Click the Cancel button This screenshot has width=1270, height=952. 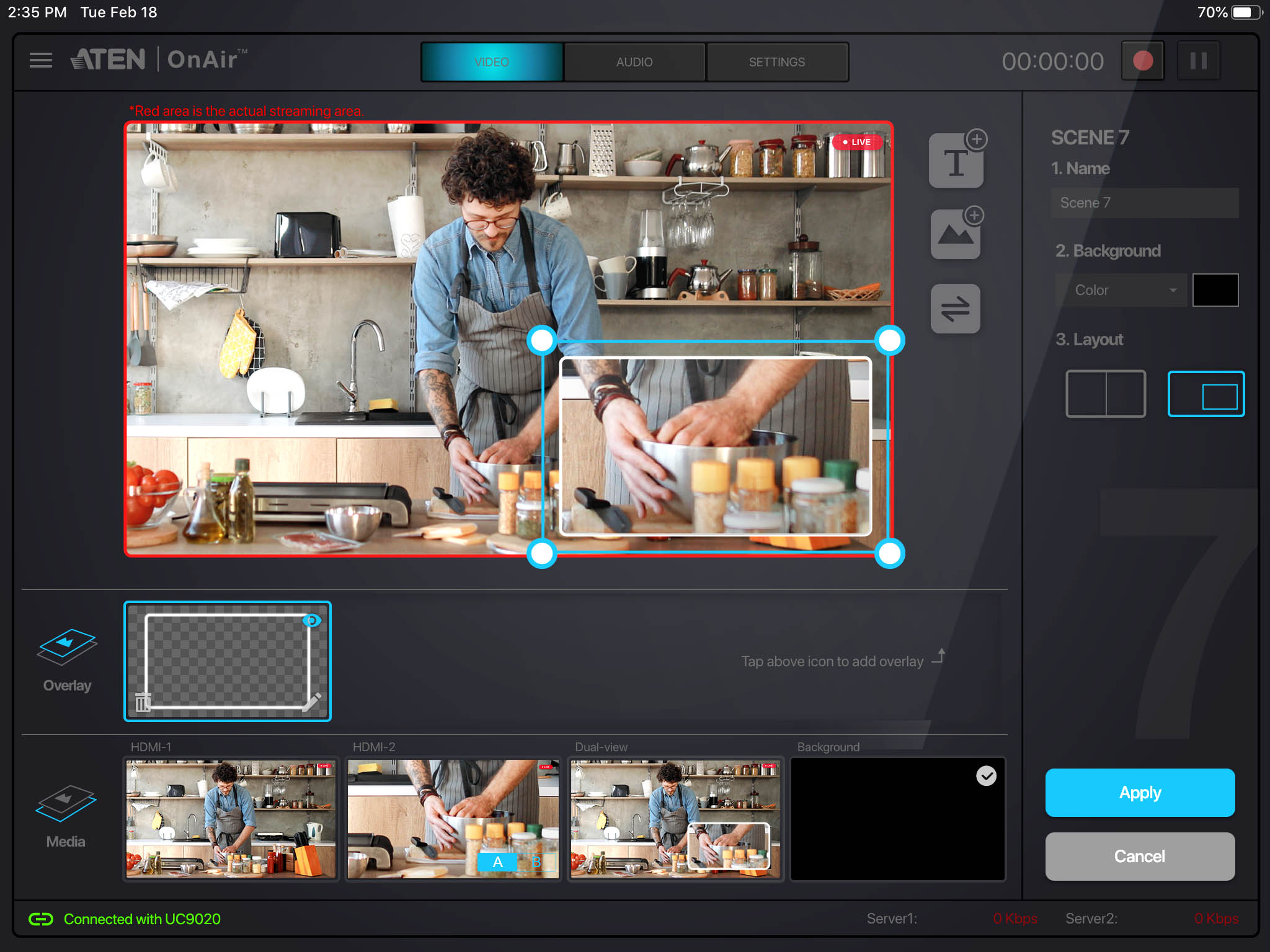click(x=1140, y=857)
